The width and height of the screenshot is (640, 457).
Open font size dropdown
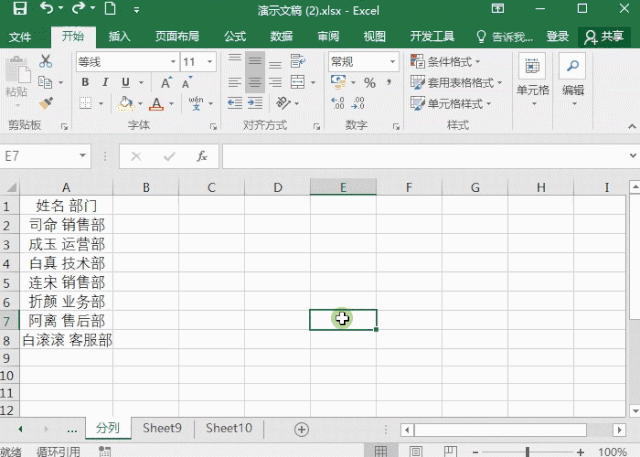pos(210,62)
